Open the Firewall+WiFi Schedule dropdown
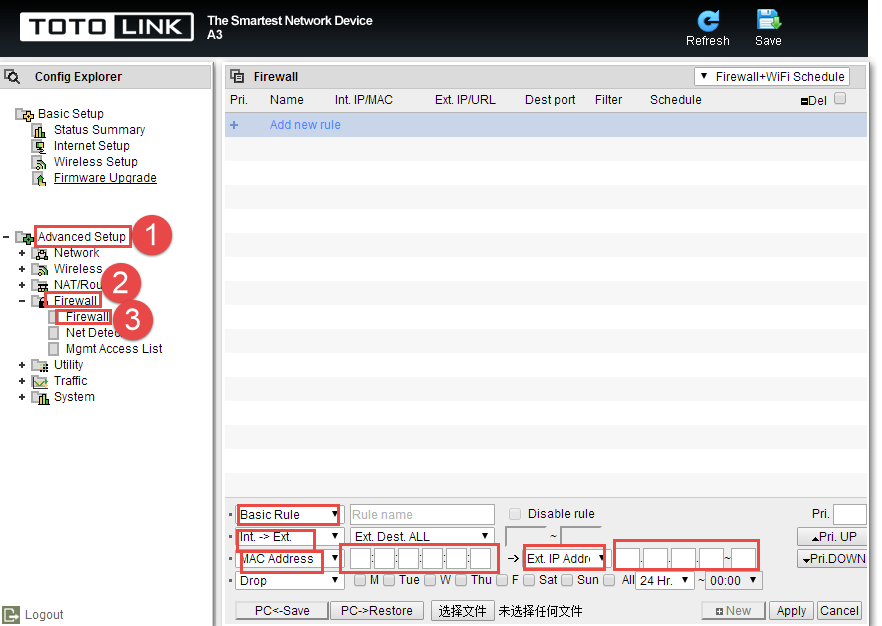This screenshot has height=626, width=882. 772,76
